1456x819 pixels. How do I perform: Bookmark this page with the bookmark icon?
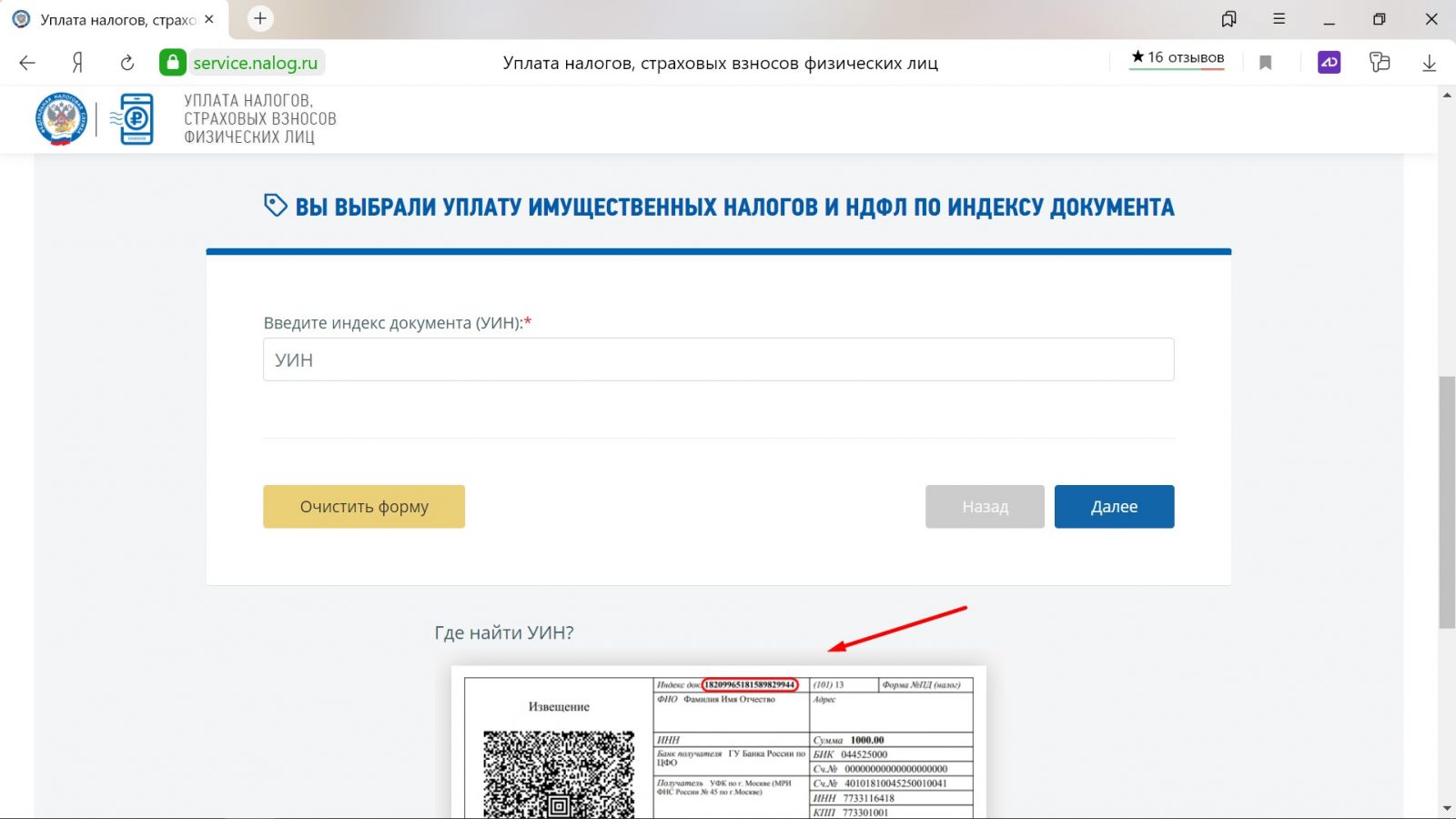click(x=1265, y=63)
